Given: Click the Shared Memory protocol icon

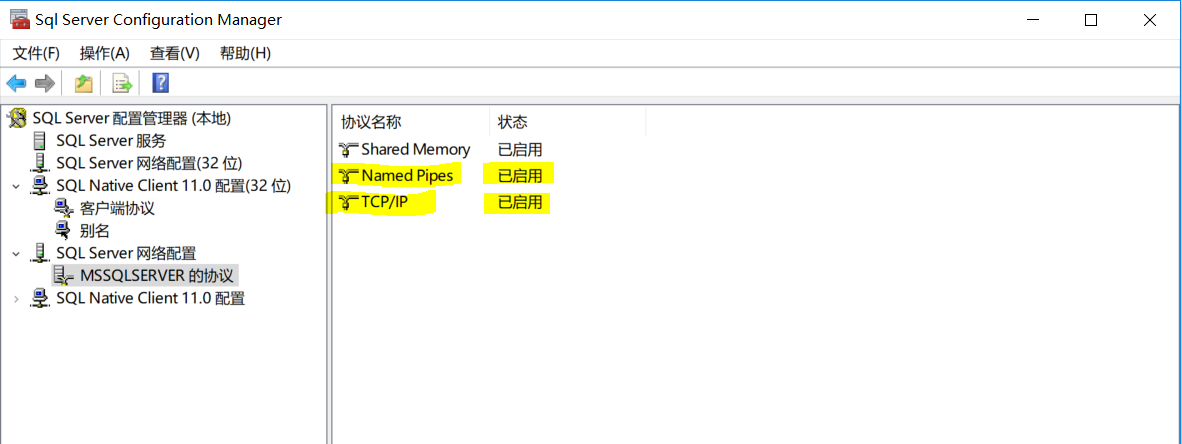Looking at the screenshot, I should pyautogui.click(x=349, y=149).
